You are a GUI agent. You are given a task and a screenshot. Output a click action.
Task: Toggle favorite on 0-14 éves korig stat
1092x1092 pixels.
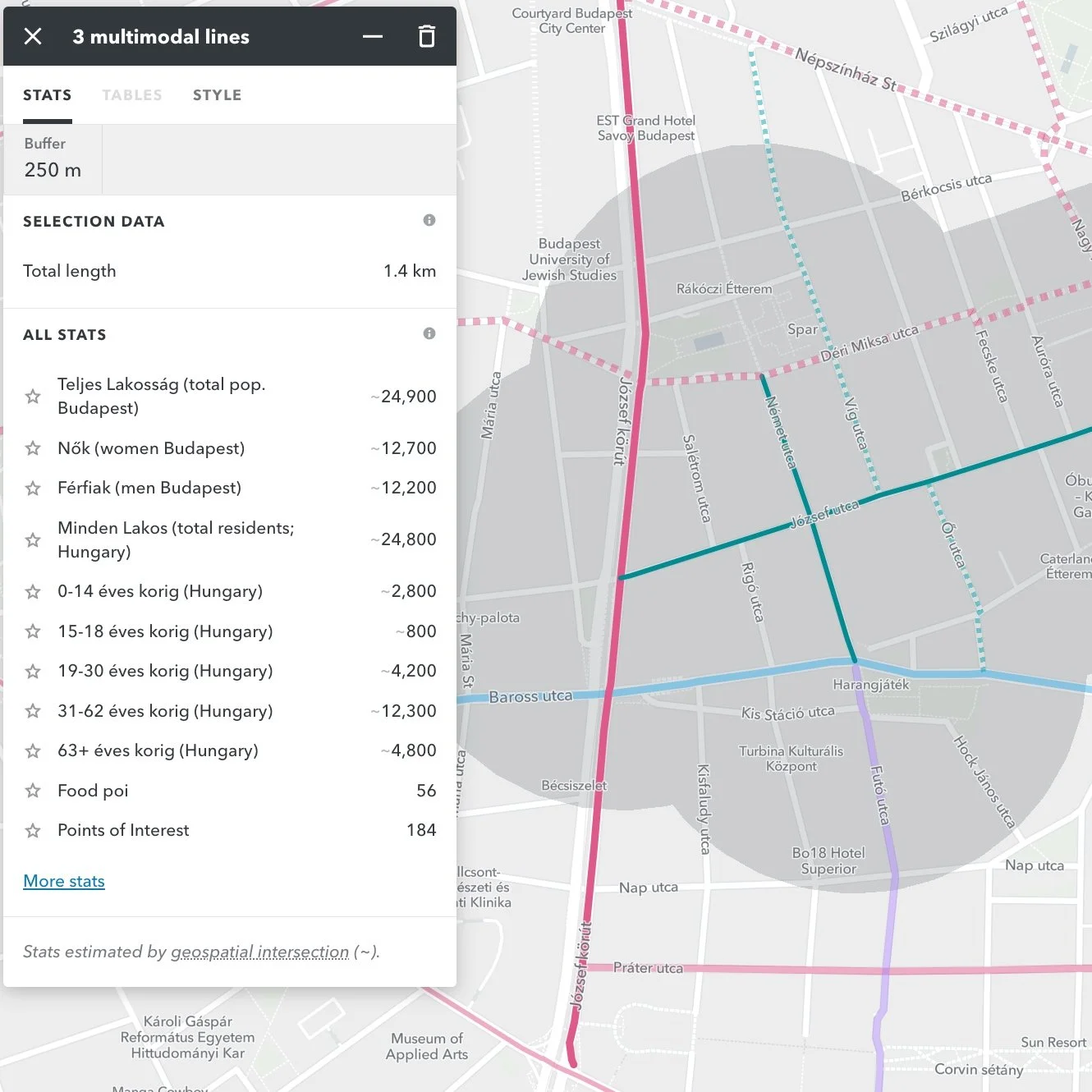(33, 591)
